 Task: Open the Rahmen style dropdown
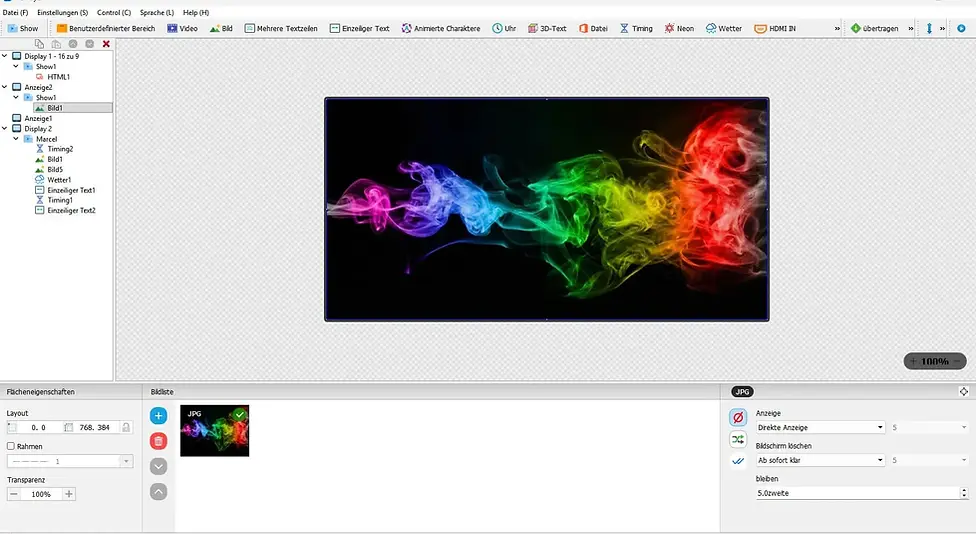[126, 461]
